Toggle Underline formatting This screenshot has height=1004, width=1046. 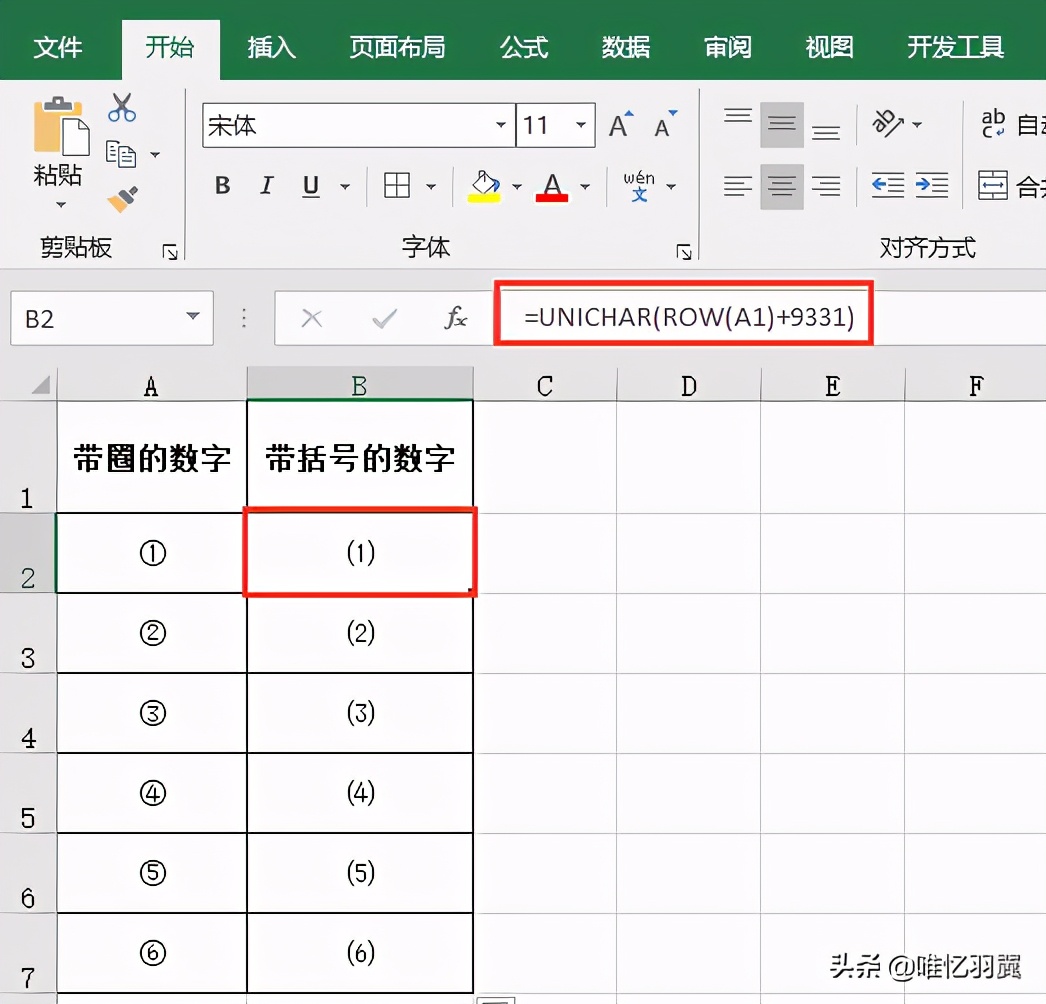[x=311, y=185]
